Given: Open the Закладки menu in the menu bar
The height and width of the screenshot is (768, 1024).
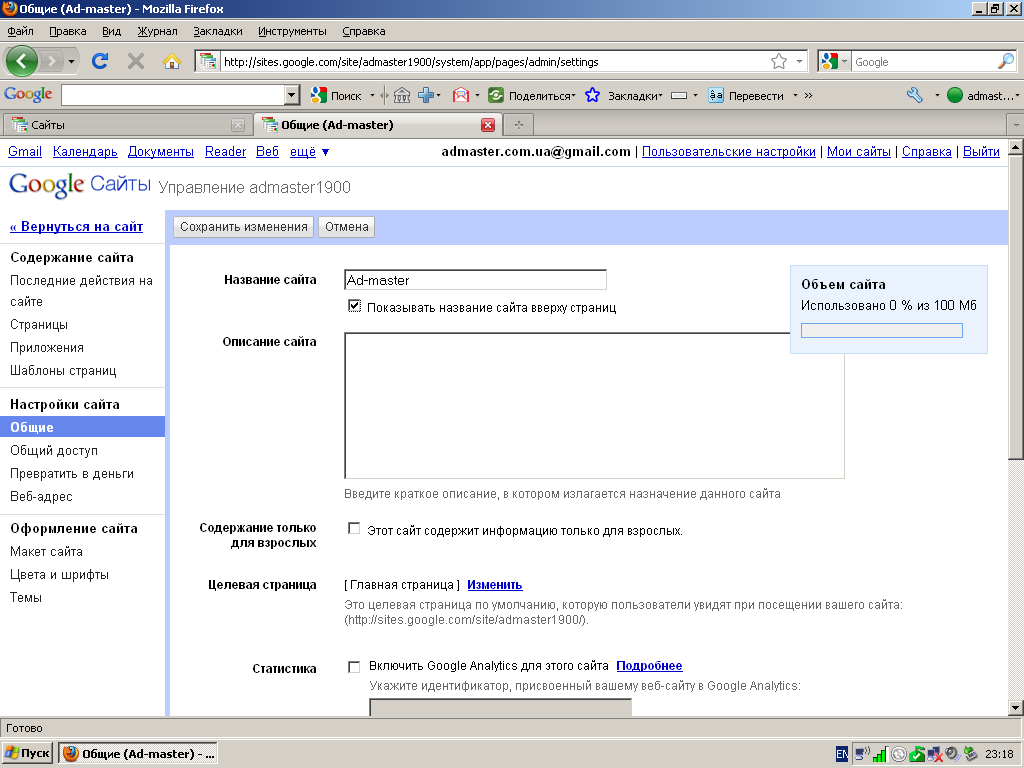Looking at the screenshot, I should pos(217,31).
